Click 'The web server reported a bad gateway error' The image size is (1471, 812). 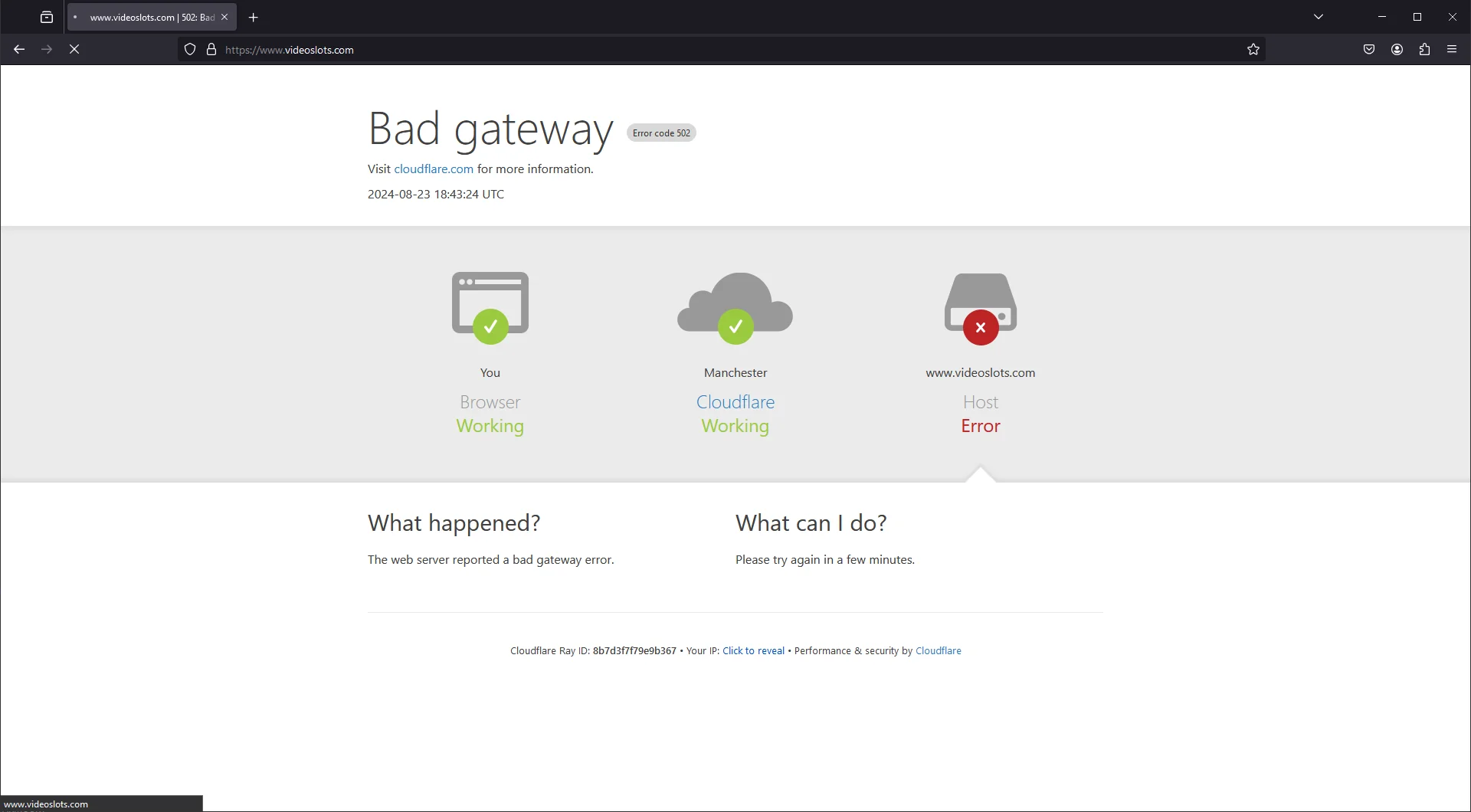[490, 560]
